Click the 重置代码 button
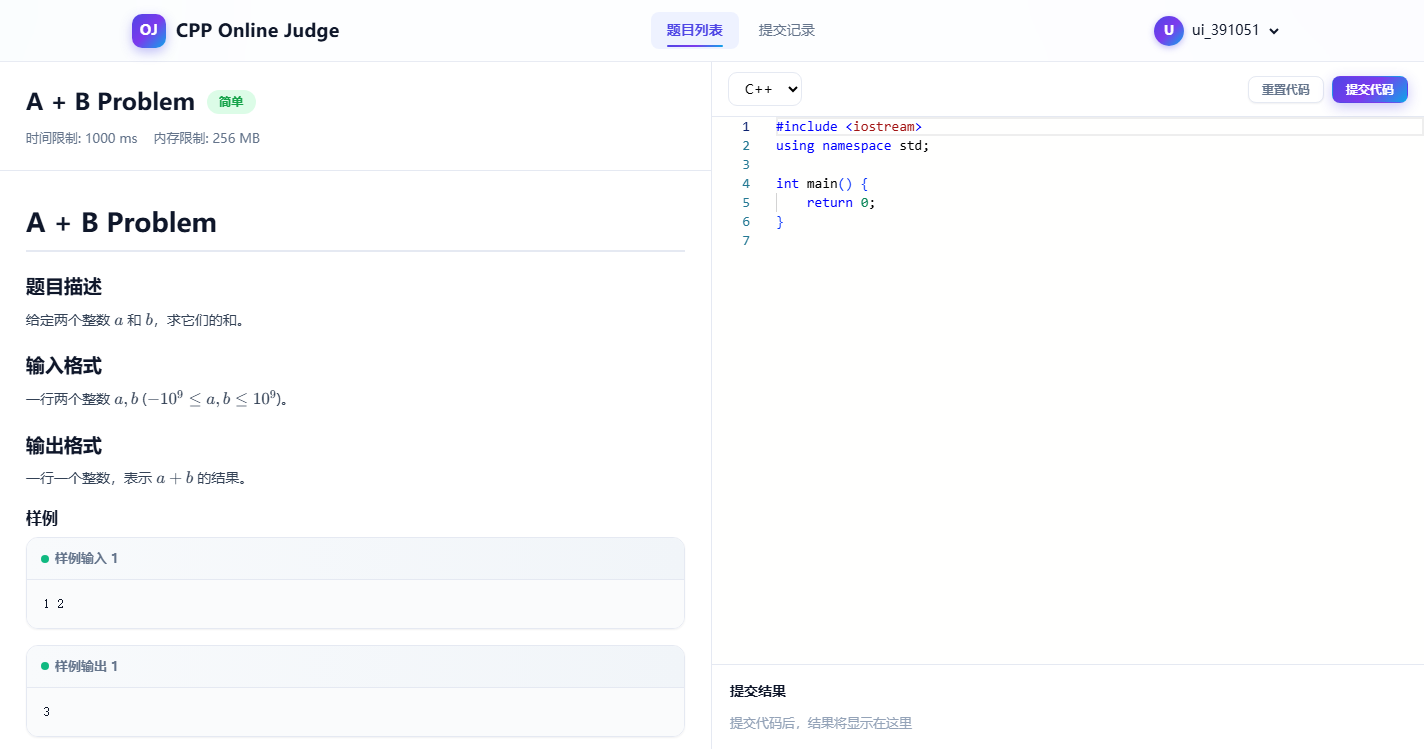 click(1286, 89)
